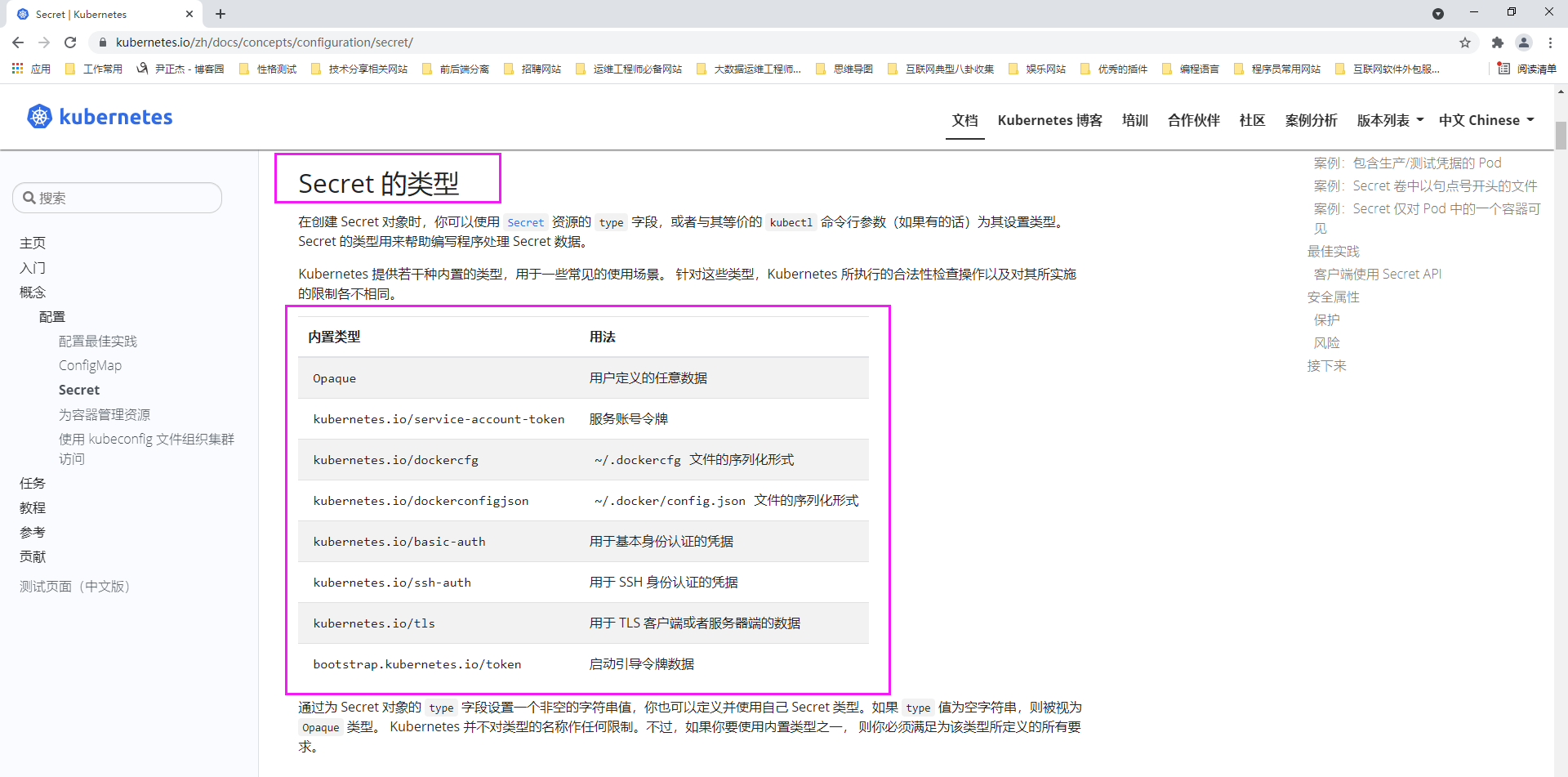
Task: Jump to 最佳实践 in the page outline
Action: click(1333, 252)
